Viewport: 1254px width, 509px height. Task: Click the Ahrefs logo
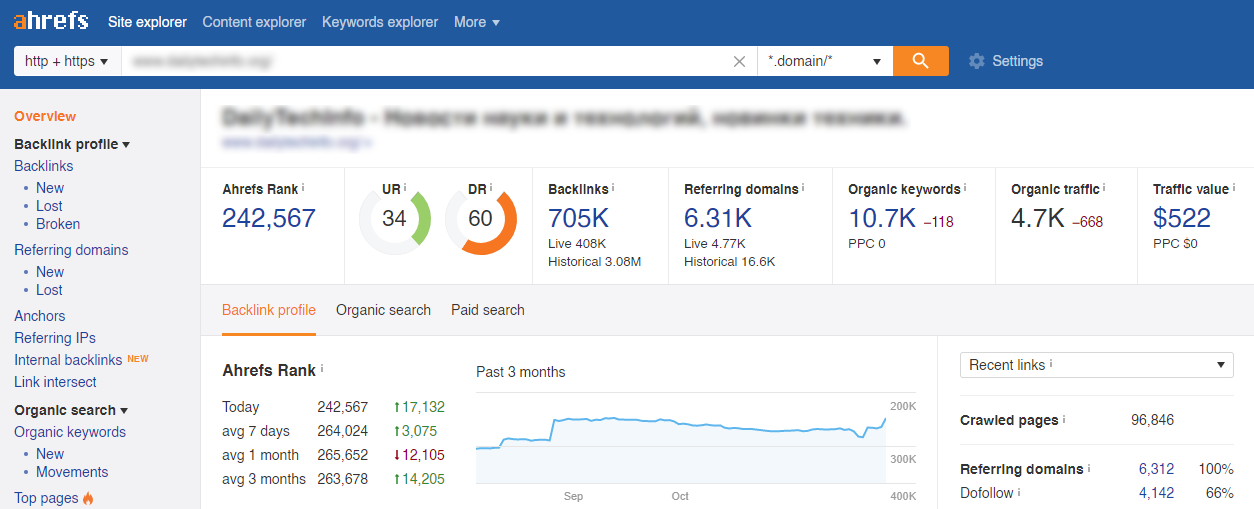(51, 21)
